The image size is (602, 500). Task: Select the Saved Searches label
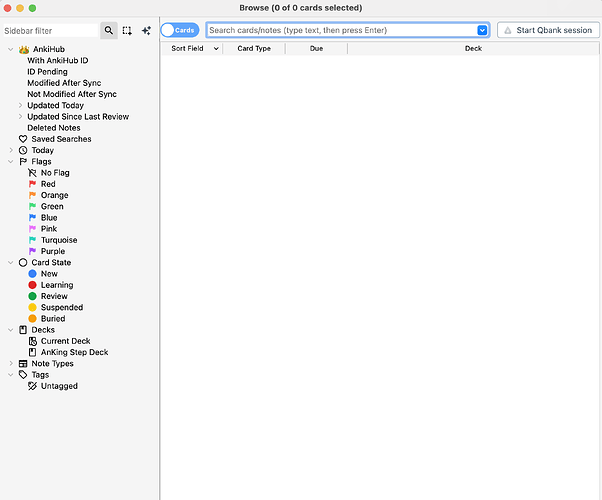point(61,139)
